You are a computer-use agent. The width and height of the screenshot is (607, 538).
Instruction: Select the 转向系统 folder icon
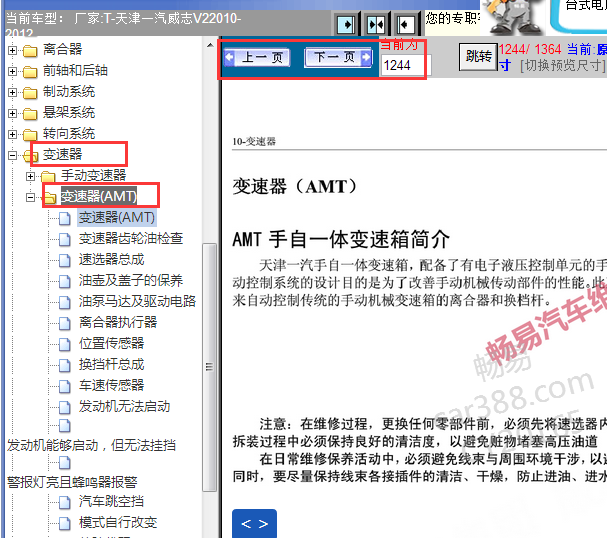click(x=30, y=134)
